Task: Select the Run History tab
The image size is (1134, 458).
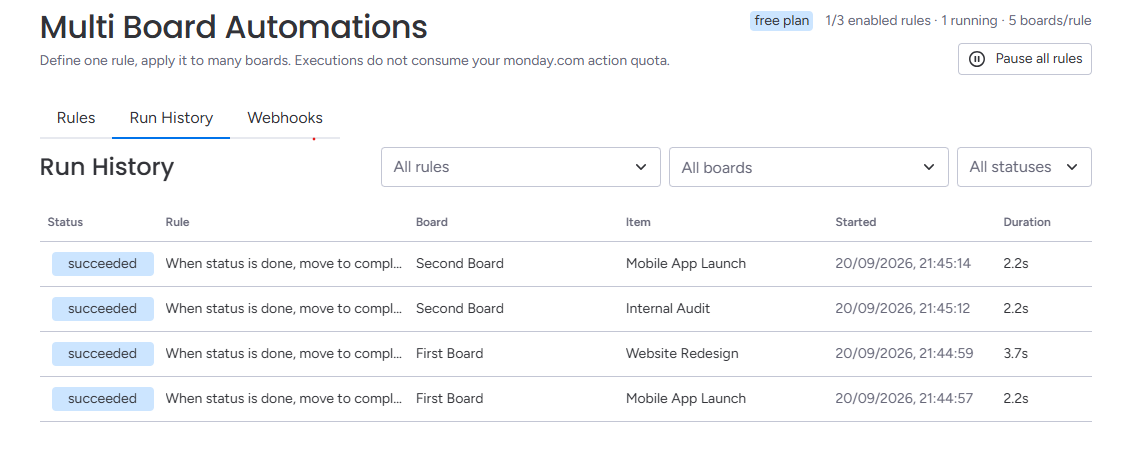Action: 171,118
